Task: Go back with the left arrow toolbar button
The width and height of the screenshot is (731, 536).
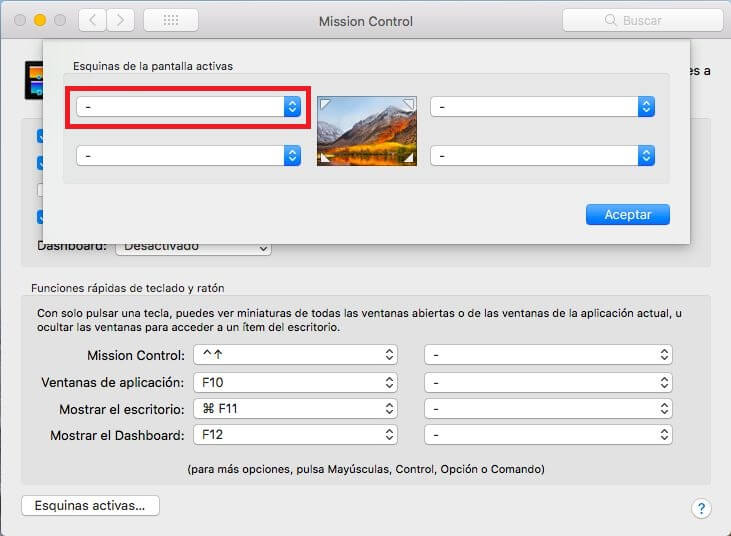Action: point(92,21)
